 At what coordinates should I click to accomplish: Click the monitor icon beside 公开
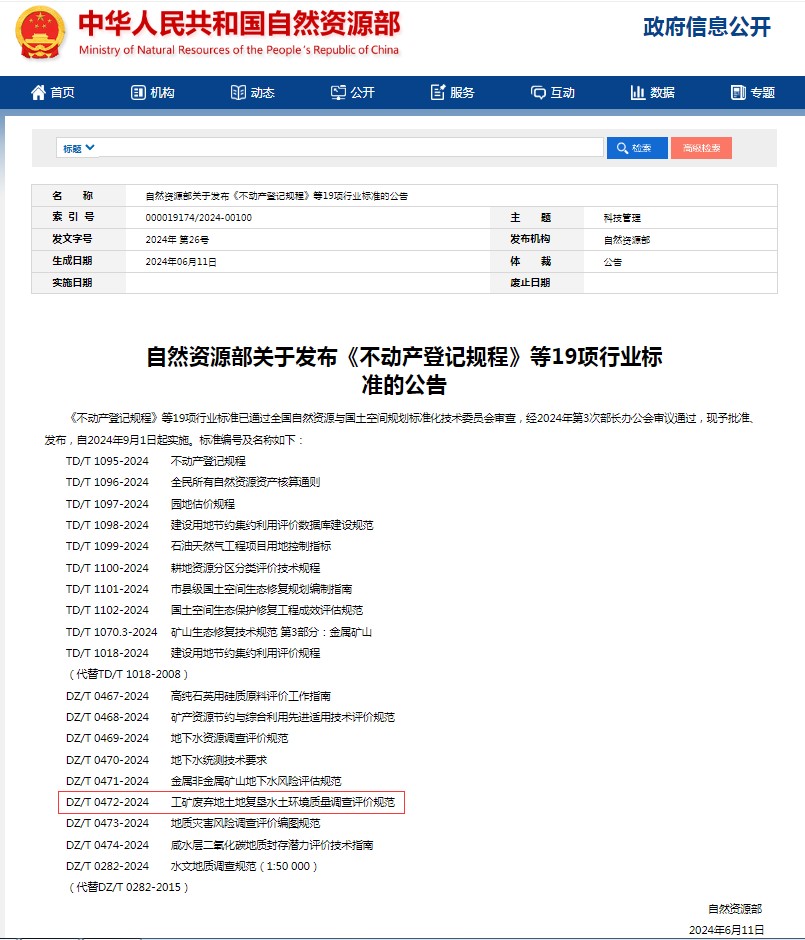[338, 93]
